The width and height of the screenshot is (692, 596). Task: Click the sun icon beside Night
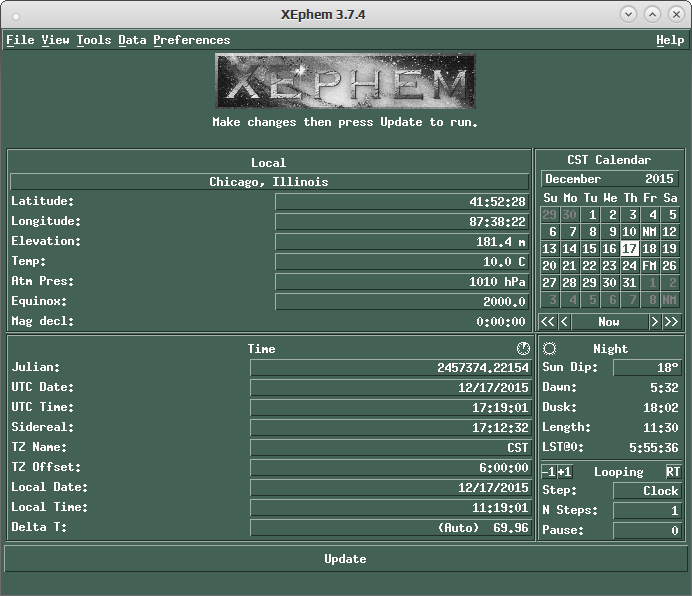tap(549, 348)
